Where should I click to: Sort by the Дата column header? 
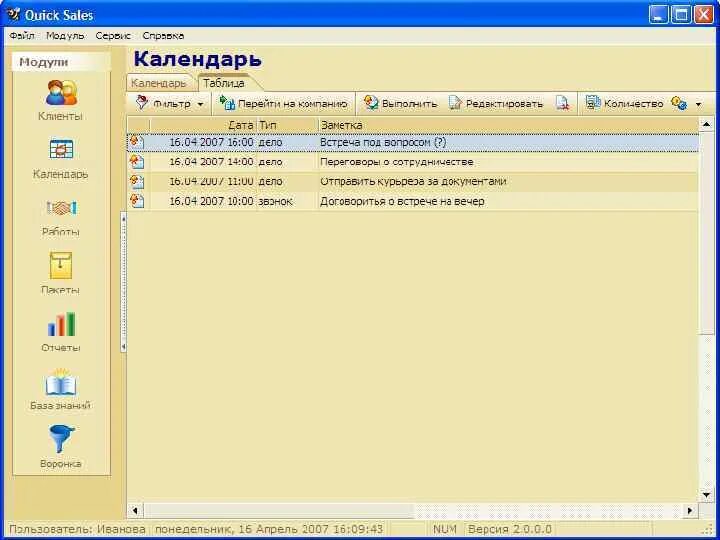(202, 125)
